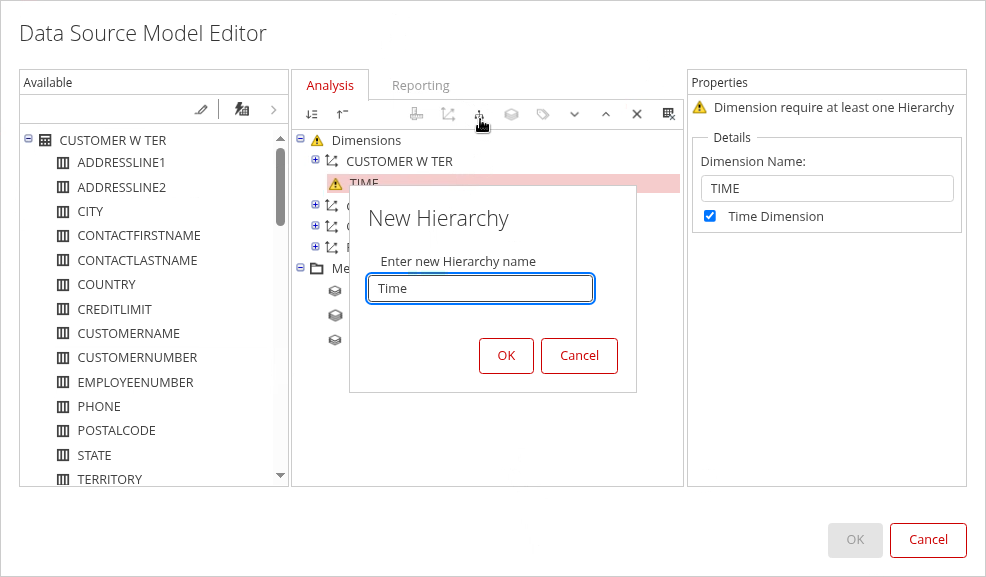Click the Add Measure cube icon
The image size is (986, 577).
(x=511, y=115)
